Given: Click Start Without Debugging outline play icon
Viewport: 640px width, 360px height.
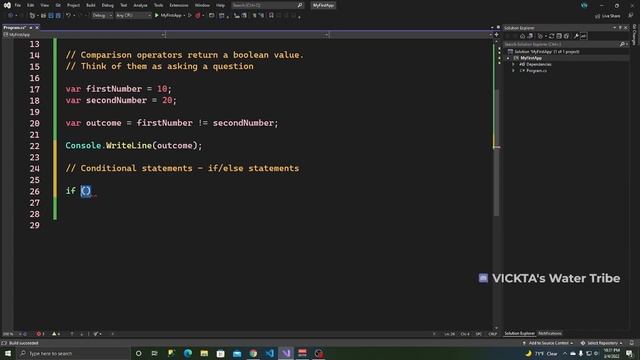Looking at the screenshot, I should point(190,16).
